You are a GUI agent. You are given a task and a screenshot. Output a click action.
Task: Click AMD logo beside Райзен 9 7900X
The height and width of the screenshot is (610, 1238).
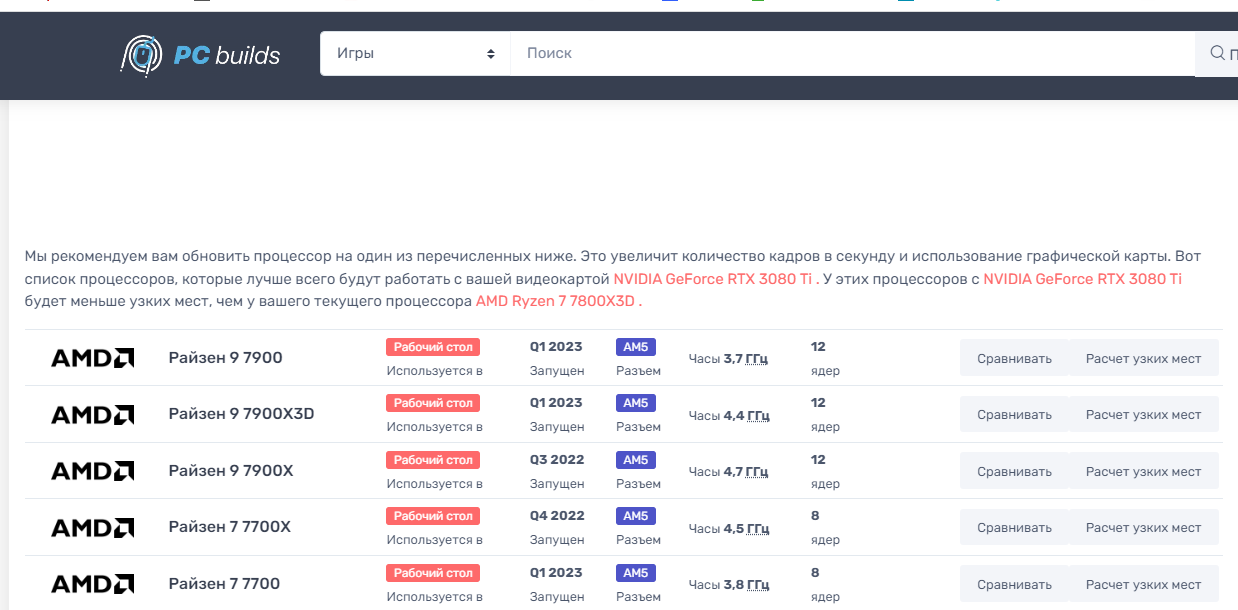point(92,471)
